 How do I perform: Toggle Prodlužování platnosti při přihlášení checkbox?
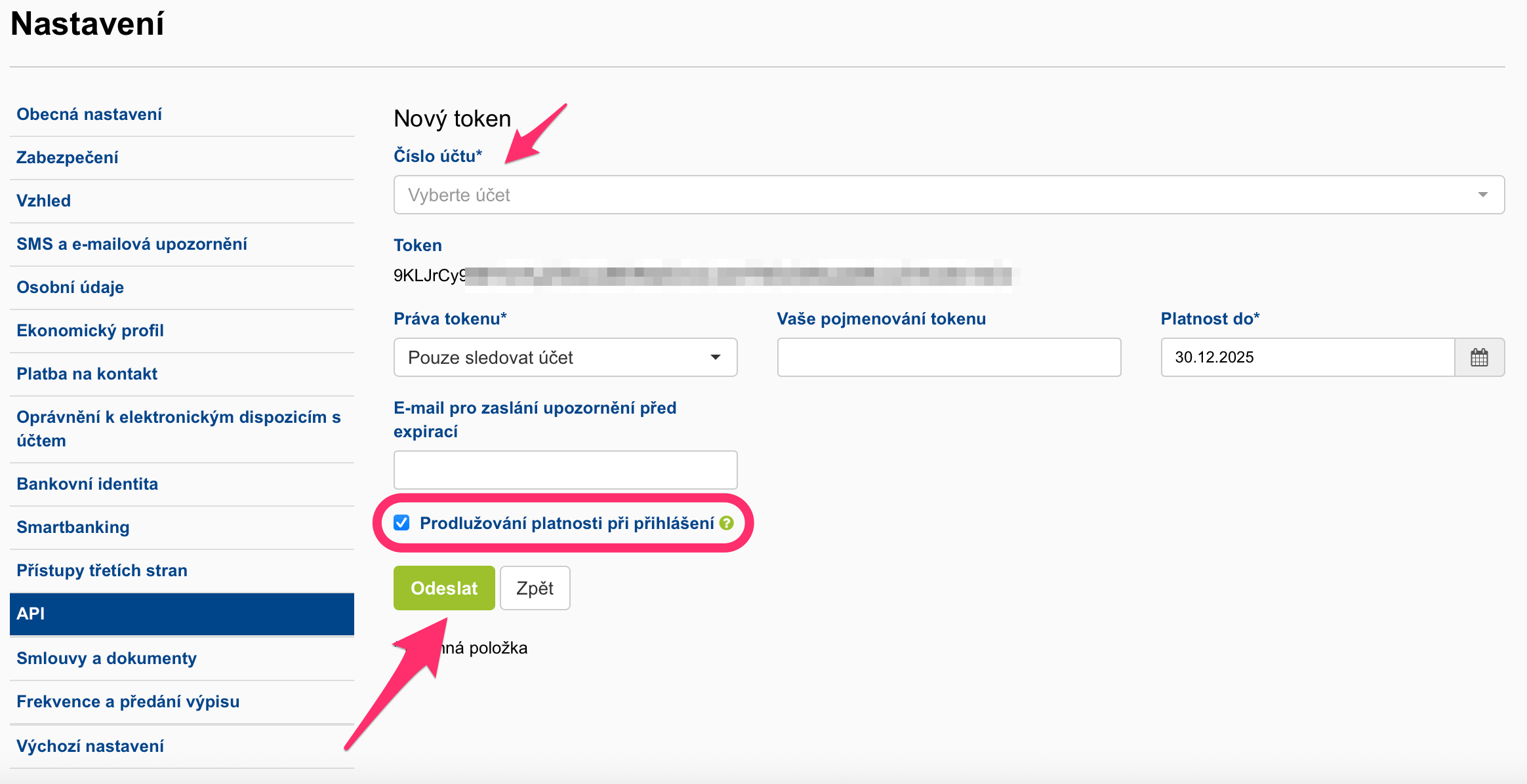[x=401, y=522]
